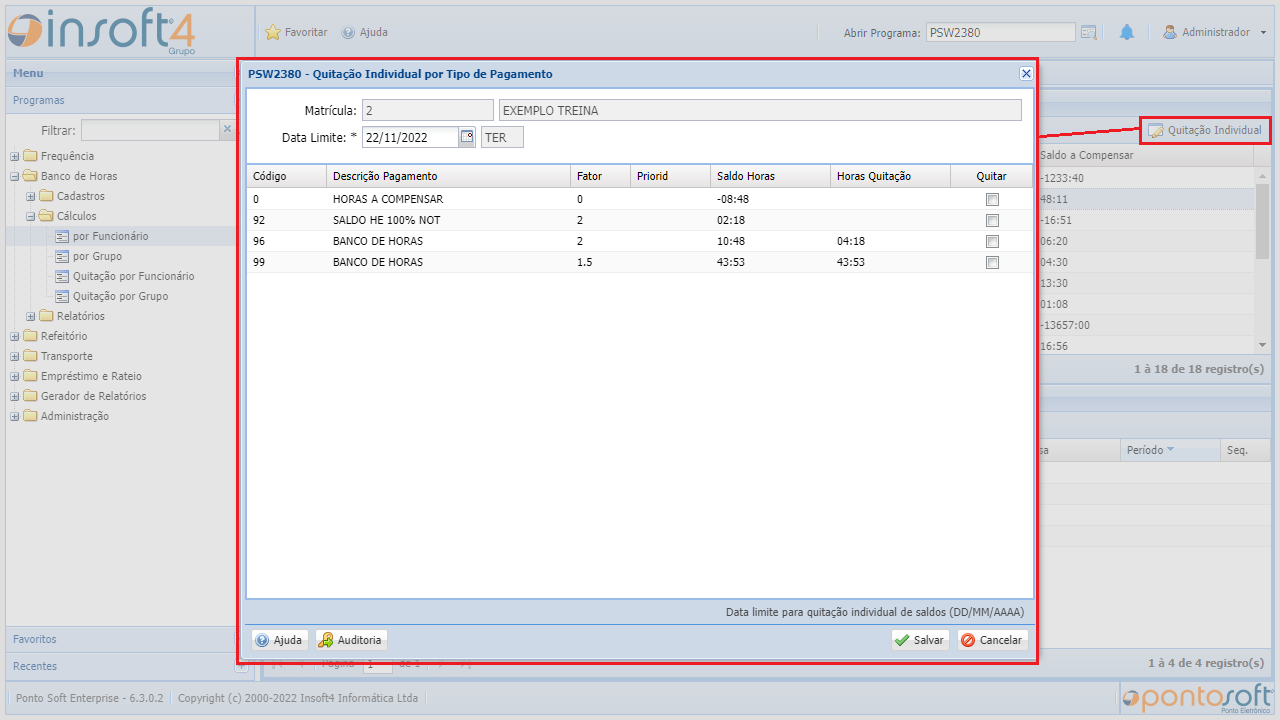Click the Quitação Individual toolbar icon
1280x720 pixels.
click(x=1156, y=131)
